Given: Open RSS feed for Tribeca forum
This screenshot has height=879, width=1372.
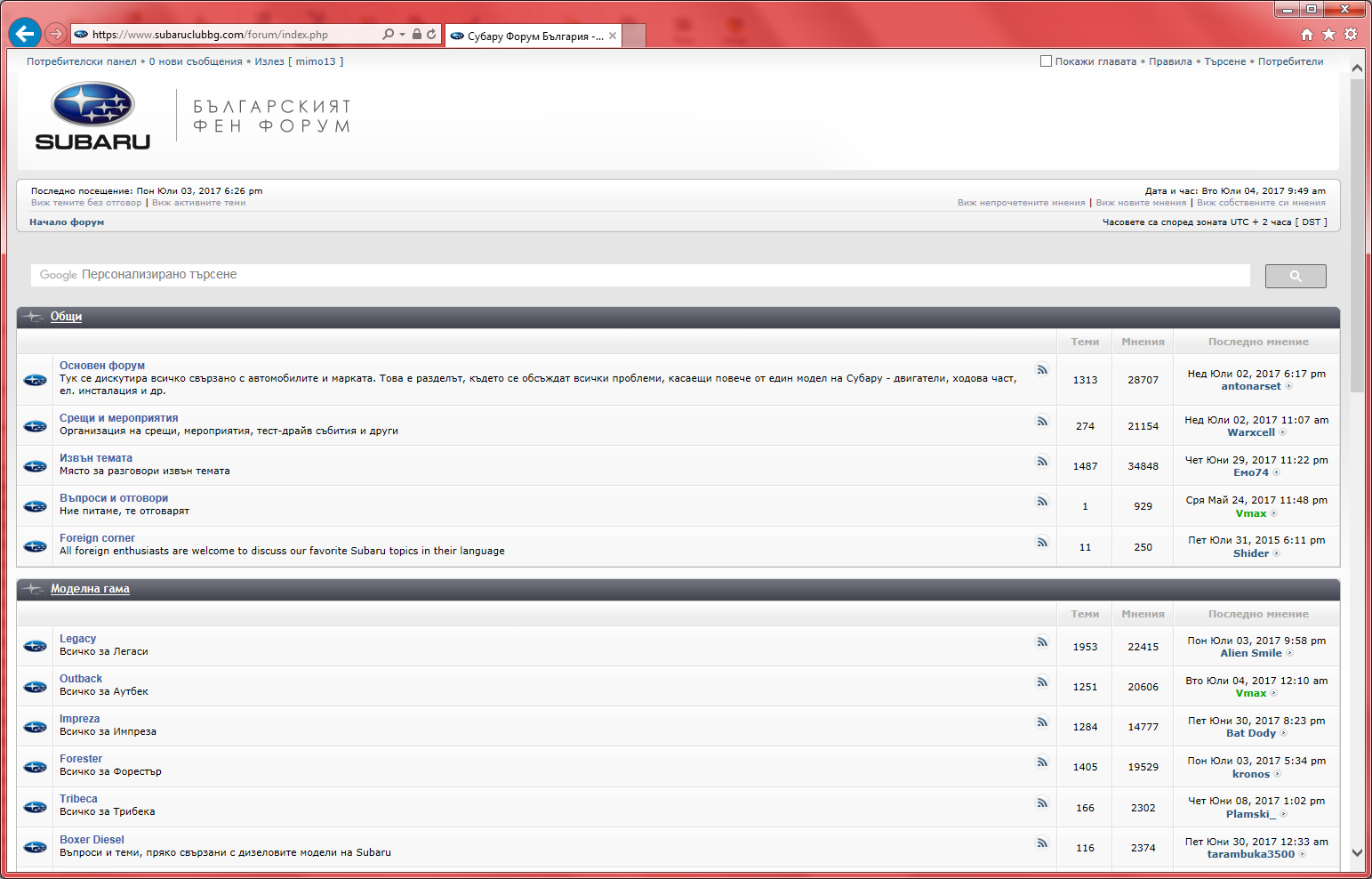Looking at the screenshot, I should (x=1042, y=802).
